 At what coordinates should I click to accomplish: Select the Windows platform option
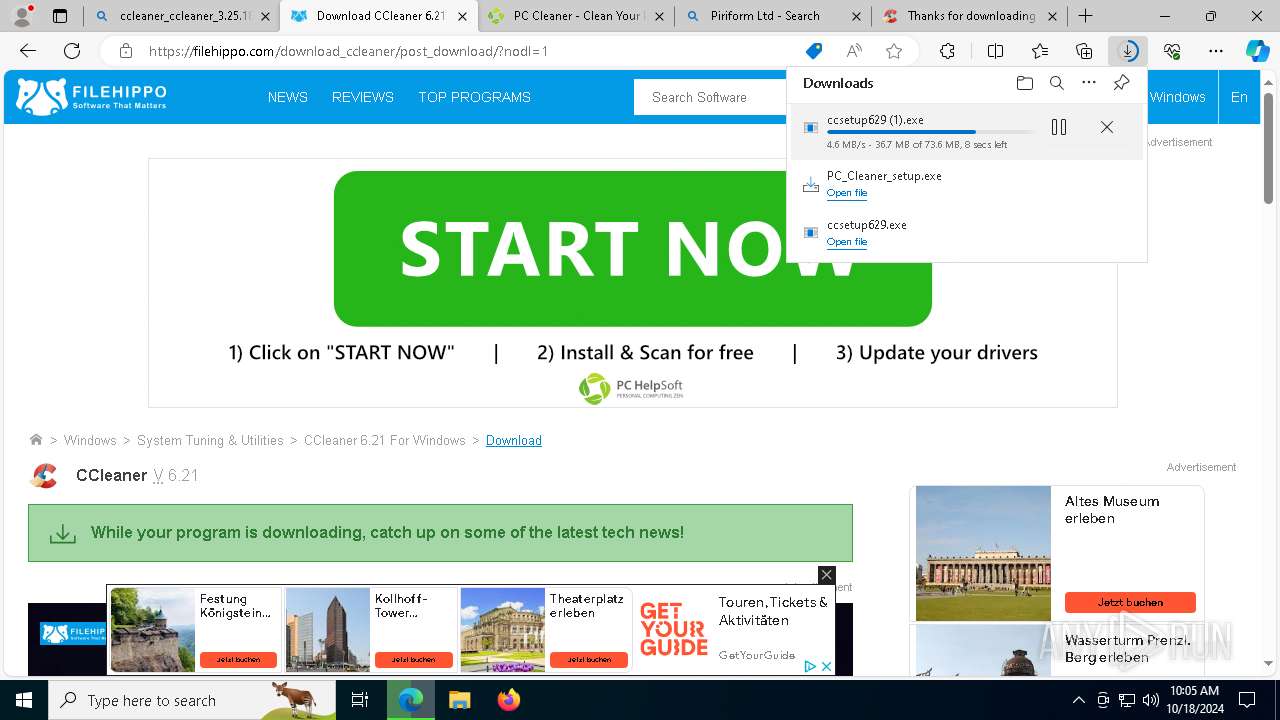tap(1178, 97)
